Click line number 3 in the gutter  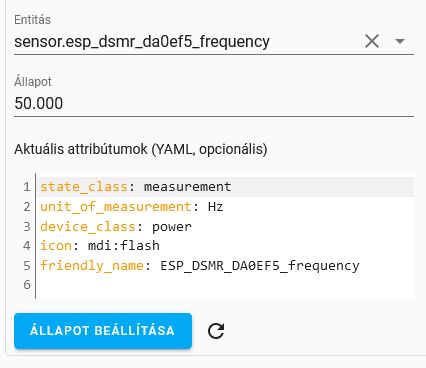pos(27,227)
